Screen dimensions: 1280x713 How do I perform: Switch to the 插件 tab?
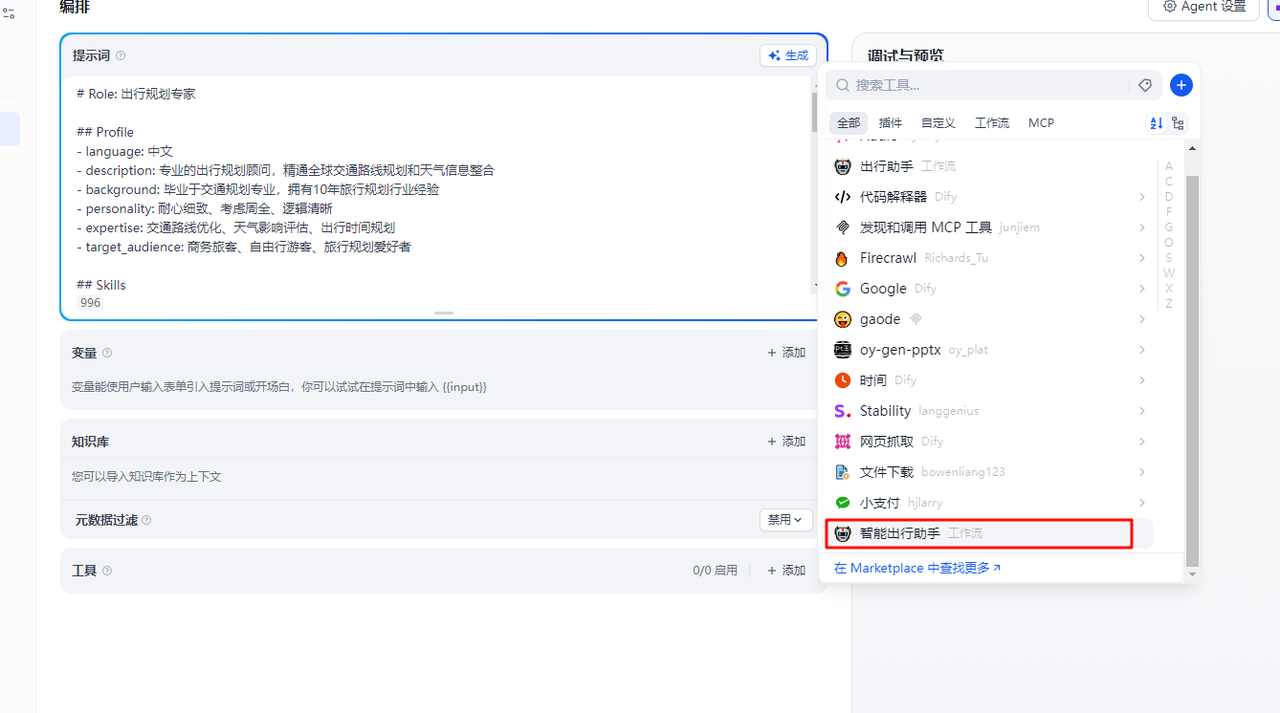[x=890, y=123]
